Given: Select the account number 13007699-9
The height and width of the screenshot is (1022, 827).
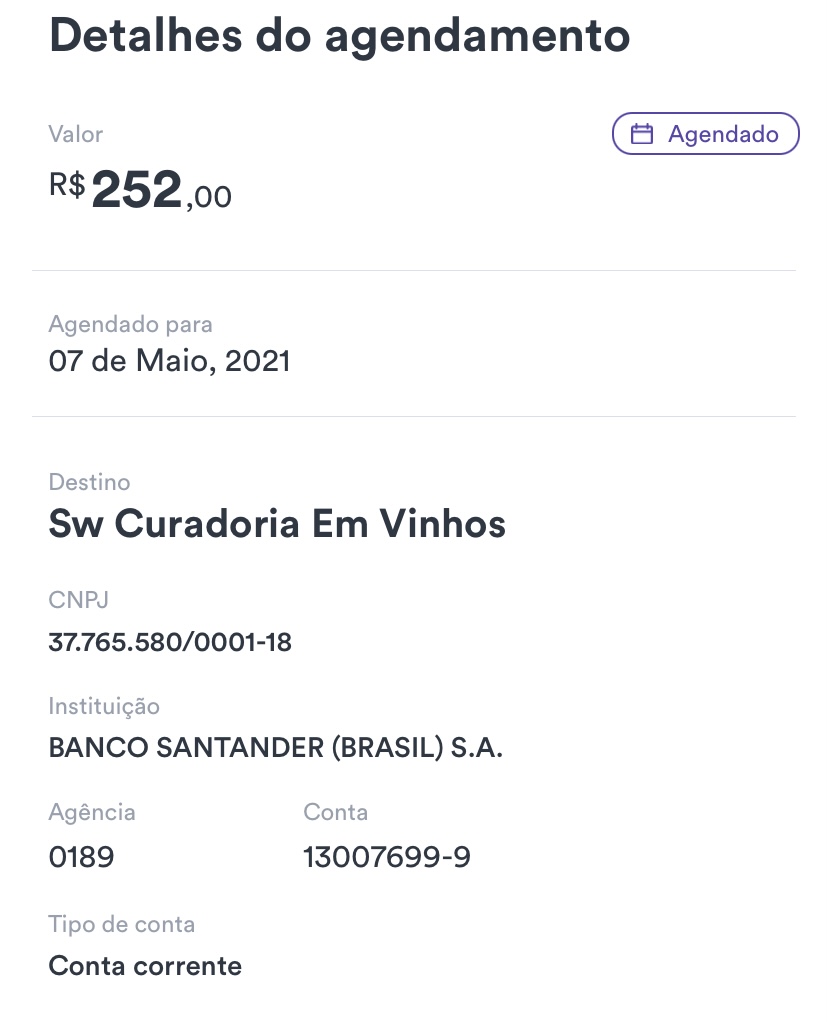Looking at the screenshot, I should [386, 857].
